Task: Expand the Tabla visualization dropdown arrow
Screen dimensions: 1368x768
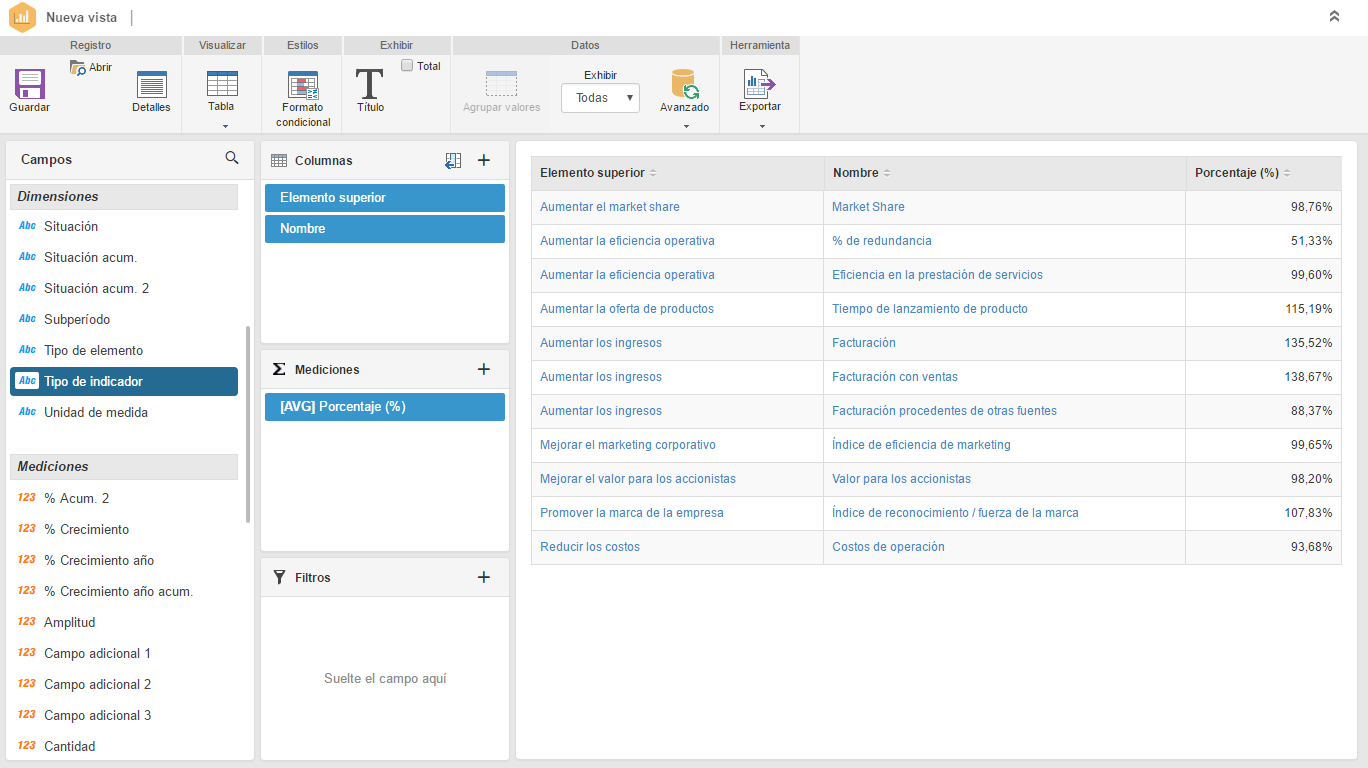Action: 225,126
